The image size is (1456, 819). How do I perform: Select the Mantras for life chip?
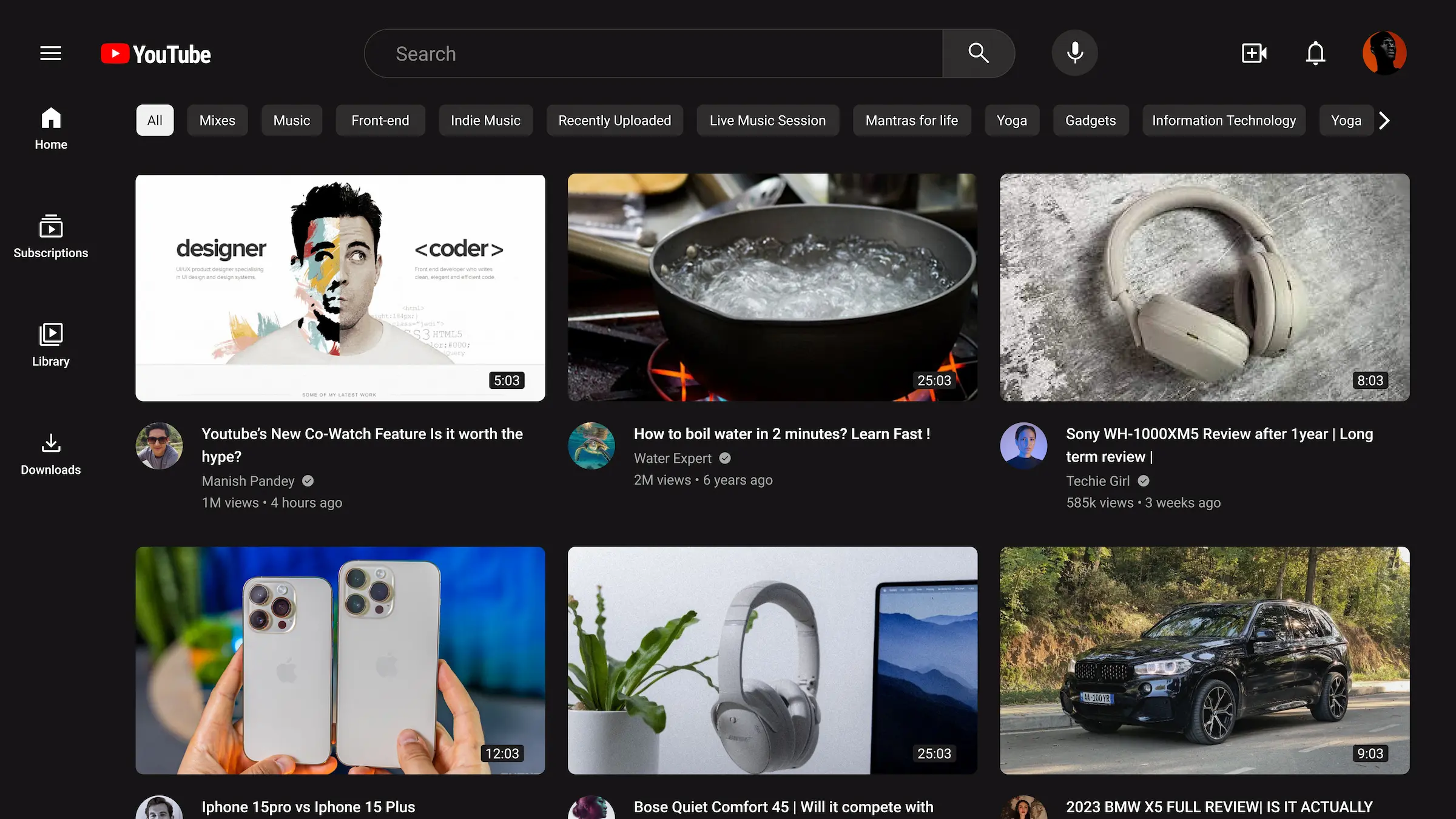[912, 120]
